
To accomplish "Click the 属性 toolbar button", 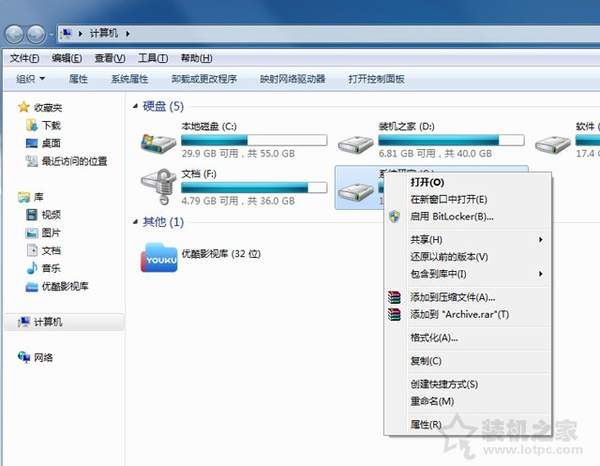I will coord(78,79).
